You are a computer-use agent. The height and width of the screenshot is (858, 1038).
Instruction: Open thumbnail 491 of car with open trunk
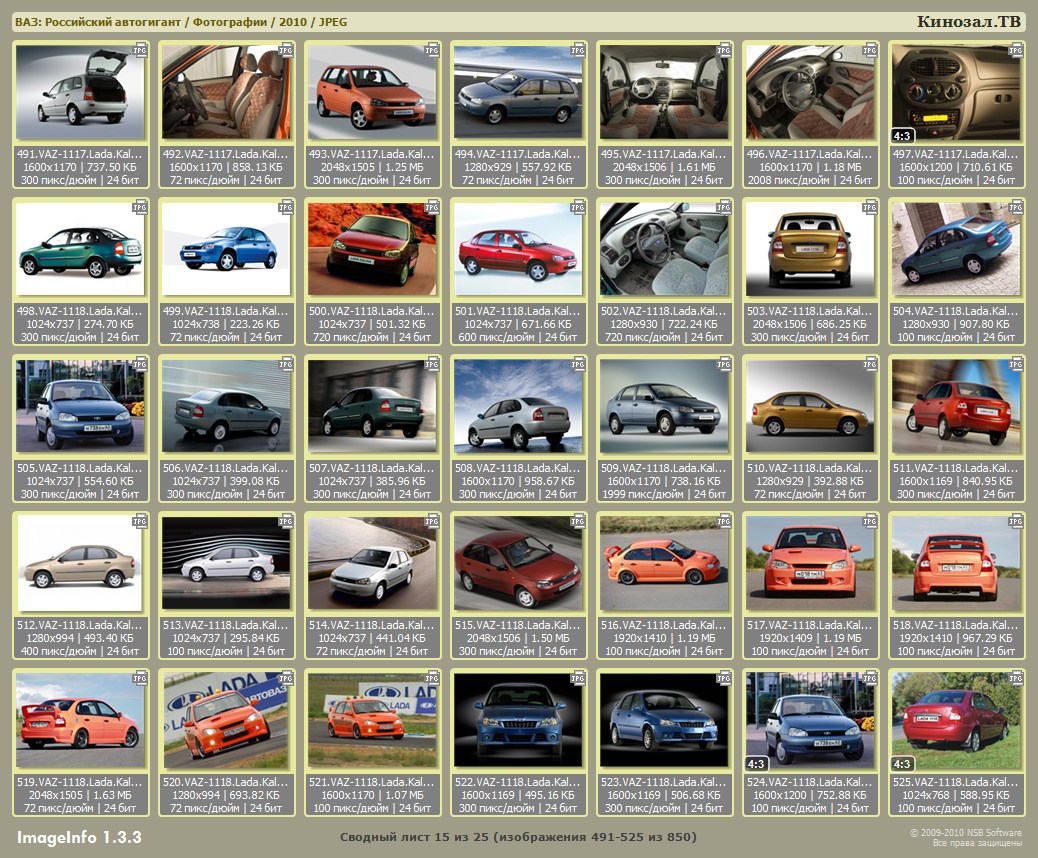(80, 92)
